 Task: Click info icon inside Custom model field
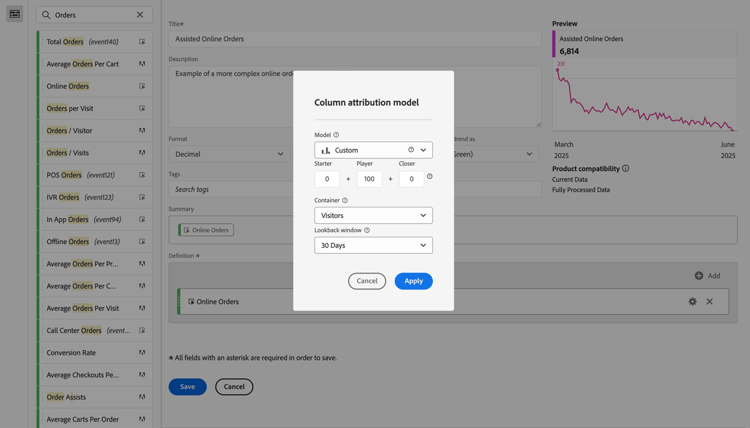[x=411, y=150]
